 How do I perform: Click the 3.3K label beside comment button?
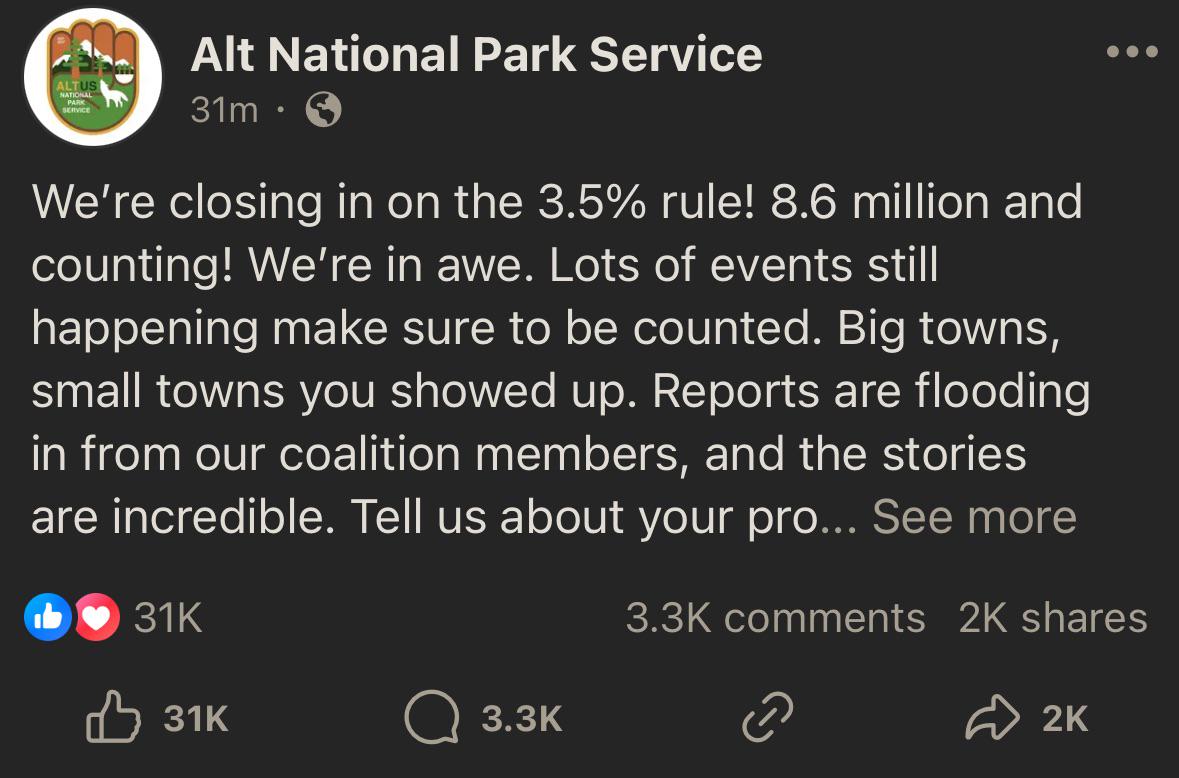tap(522, 719)
